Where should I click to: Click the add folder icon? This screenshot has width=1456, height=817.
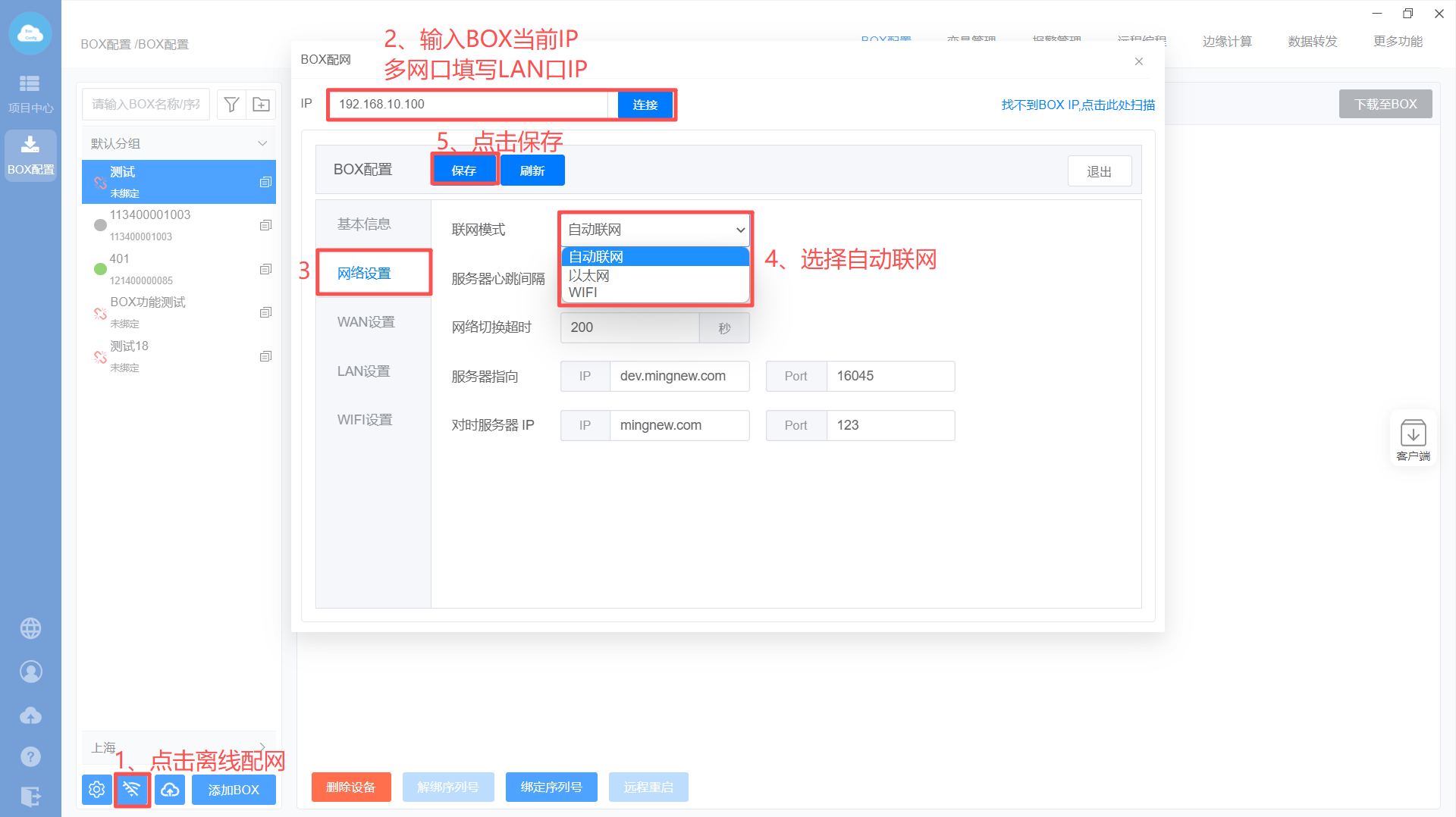pyautogui.click(x=261, y=105)
